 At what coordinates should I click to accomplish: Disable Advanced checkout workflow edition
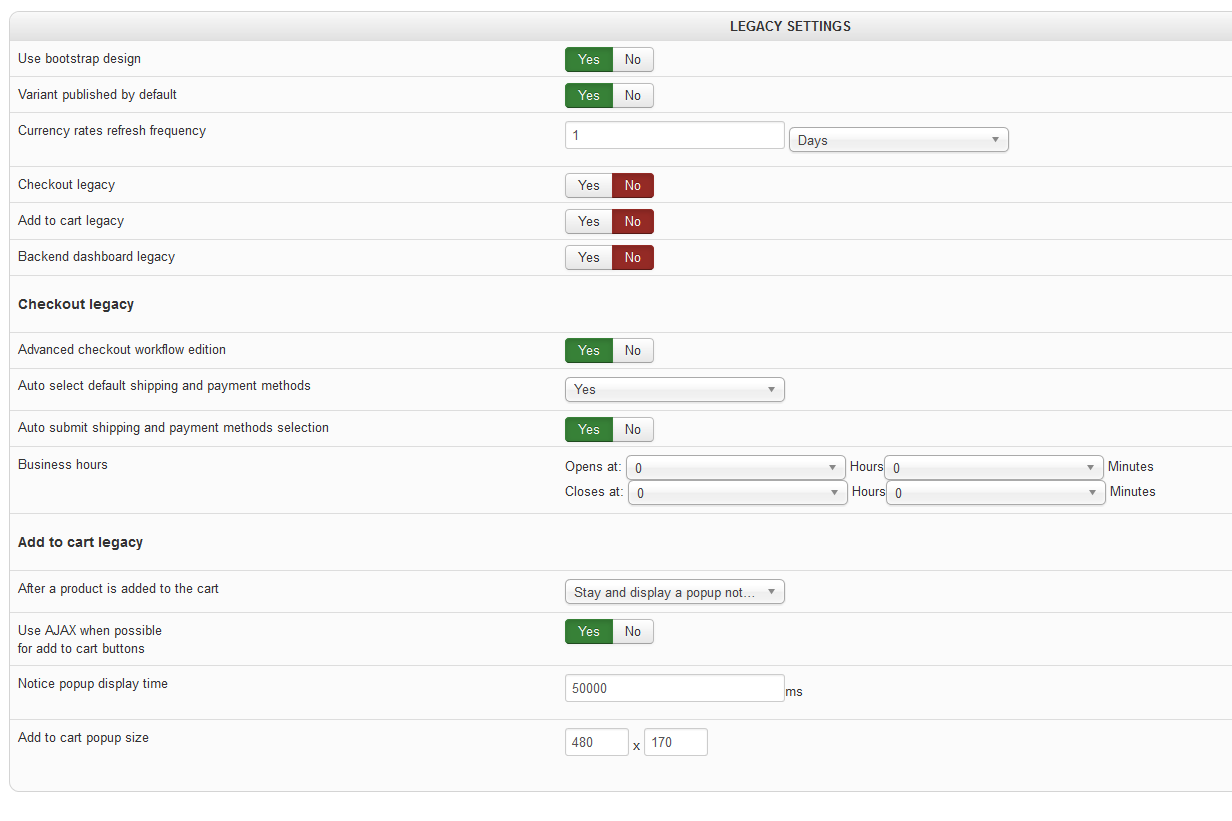633,351
